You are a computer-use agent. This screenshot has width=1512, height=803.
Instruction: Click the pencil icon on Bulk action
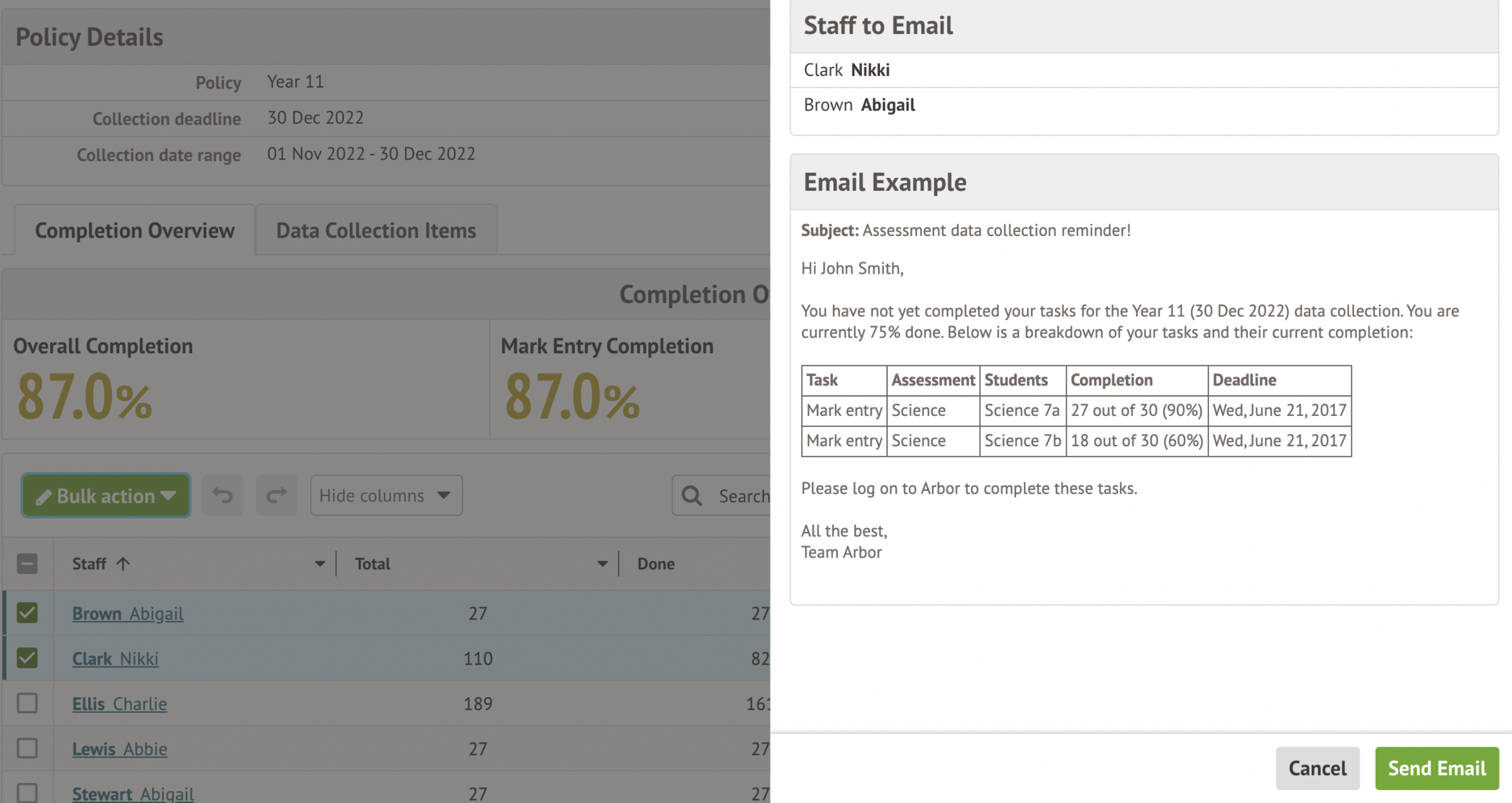pos(44,497)
